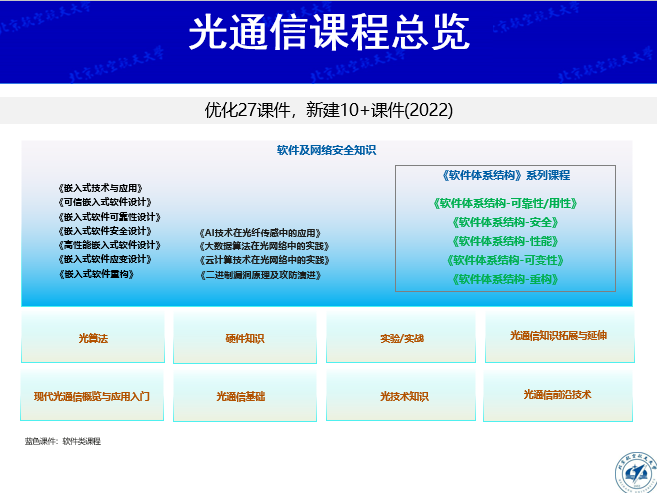Click 《嵌入式技术与应用》 course entry
The width and height of the screenshot is (657, 493).
102,188
